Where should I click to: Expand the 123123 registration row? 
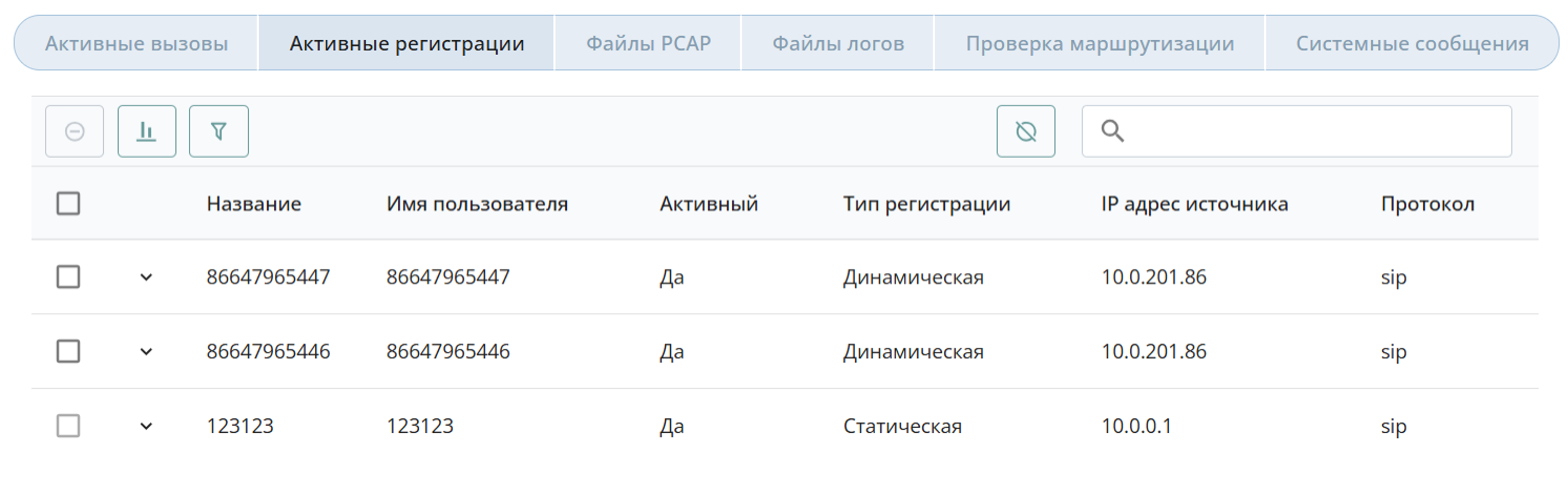146,426
